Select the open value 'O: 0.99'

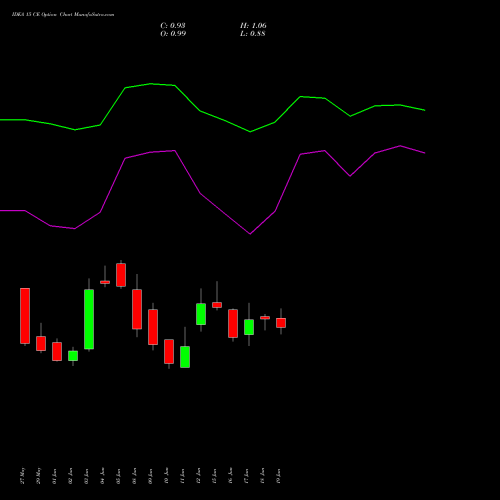click(x=173, y=34)
